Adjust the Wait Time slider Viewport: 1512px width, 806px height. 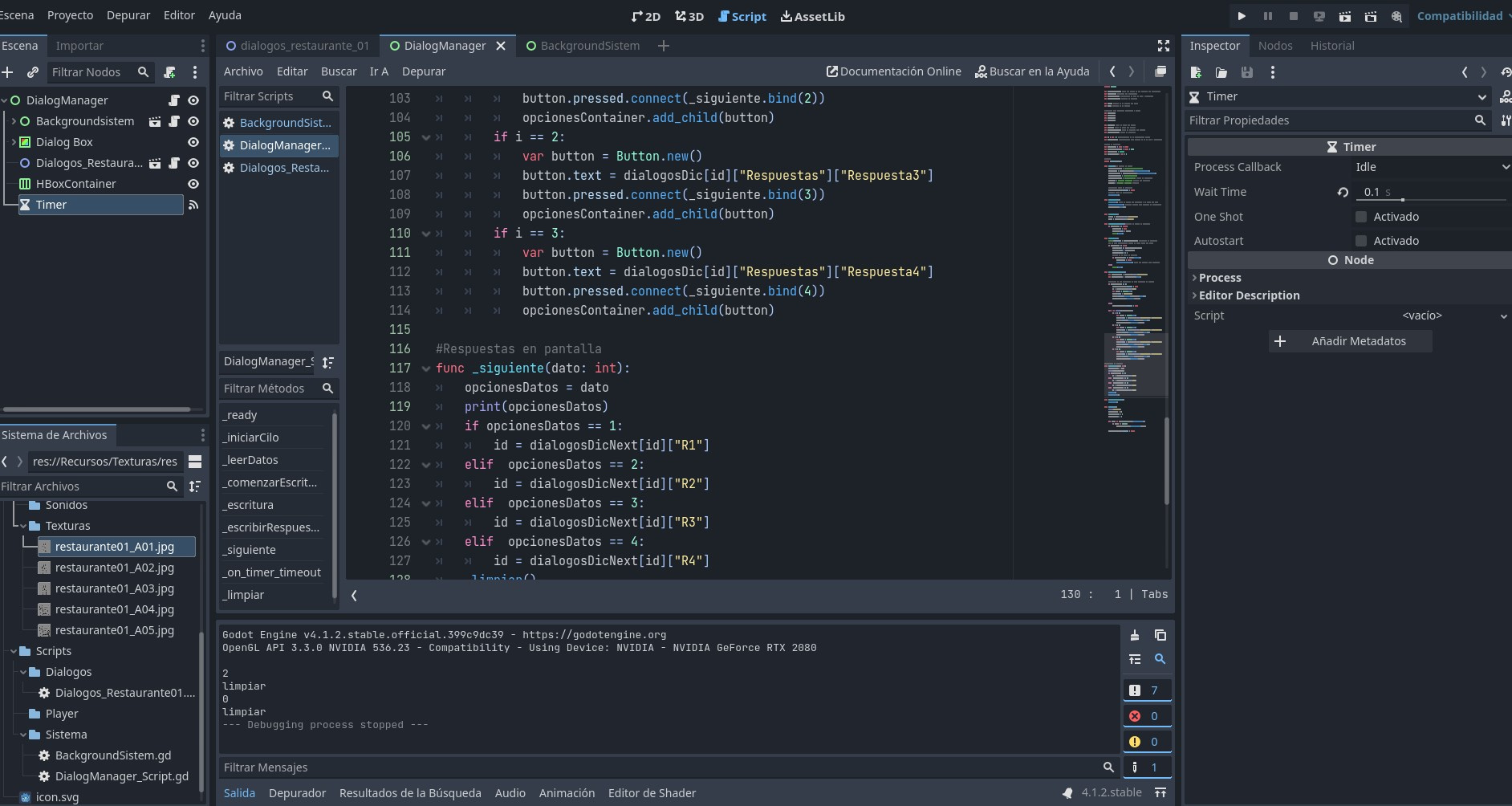click(1403, 199)
